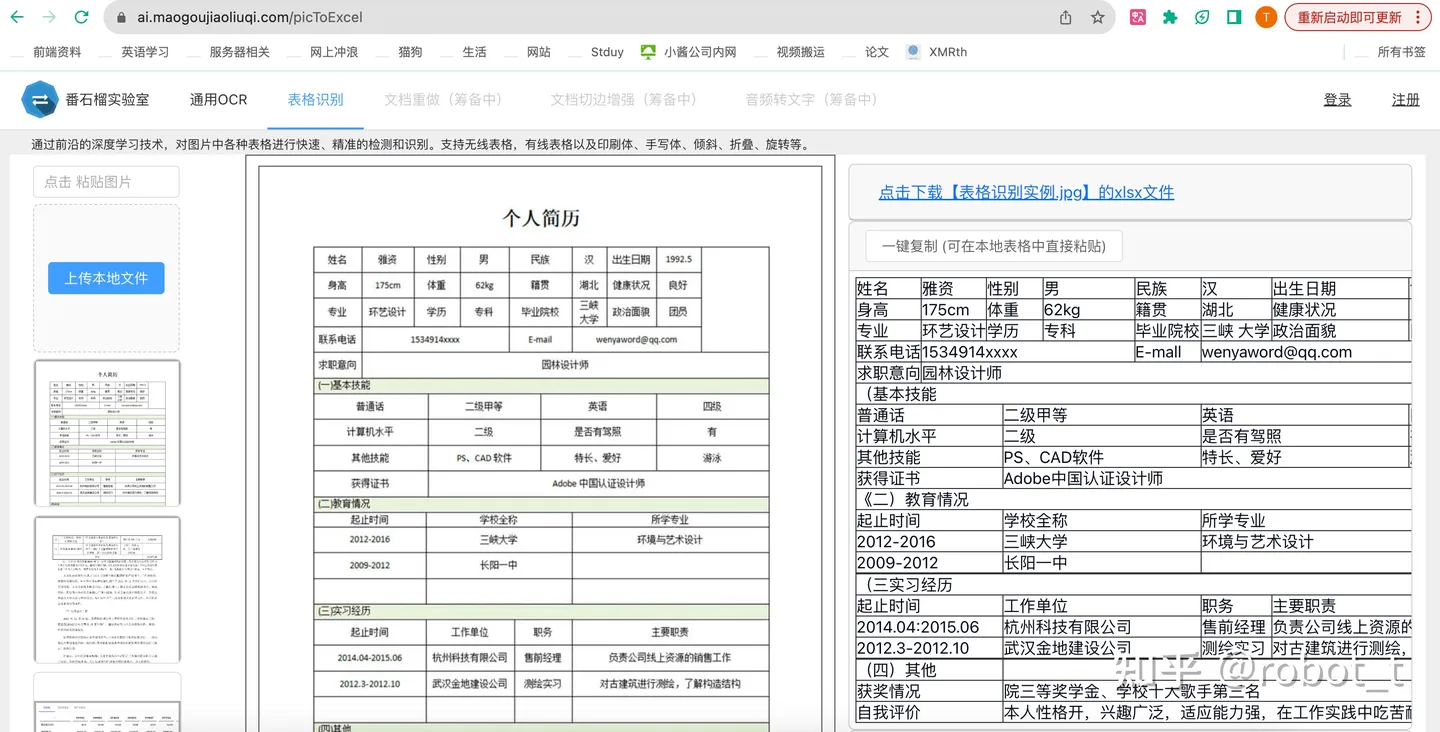The width and height of the screenshot is (1440, 732).
Task: Click the 注册 link
Action: (1406, 100)
